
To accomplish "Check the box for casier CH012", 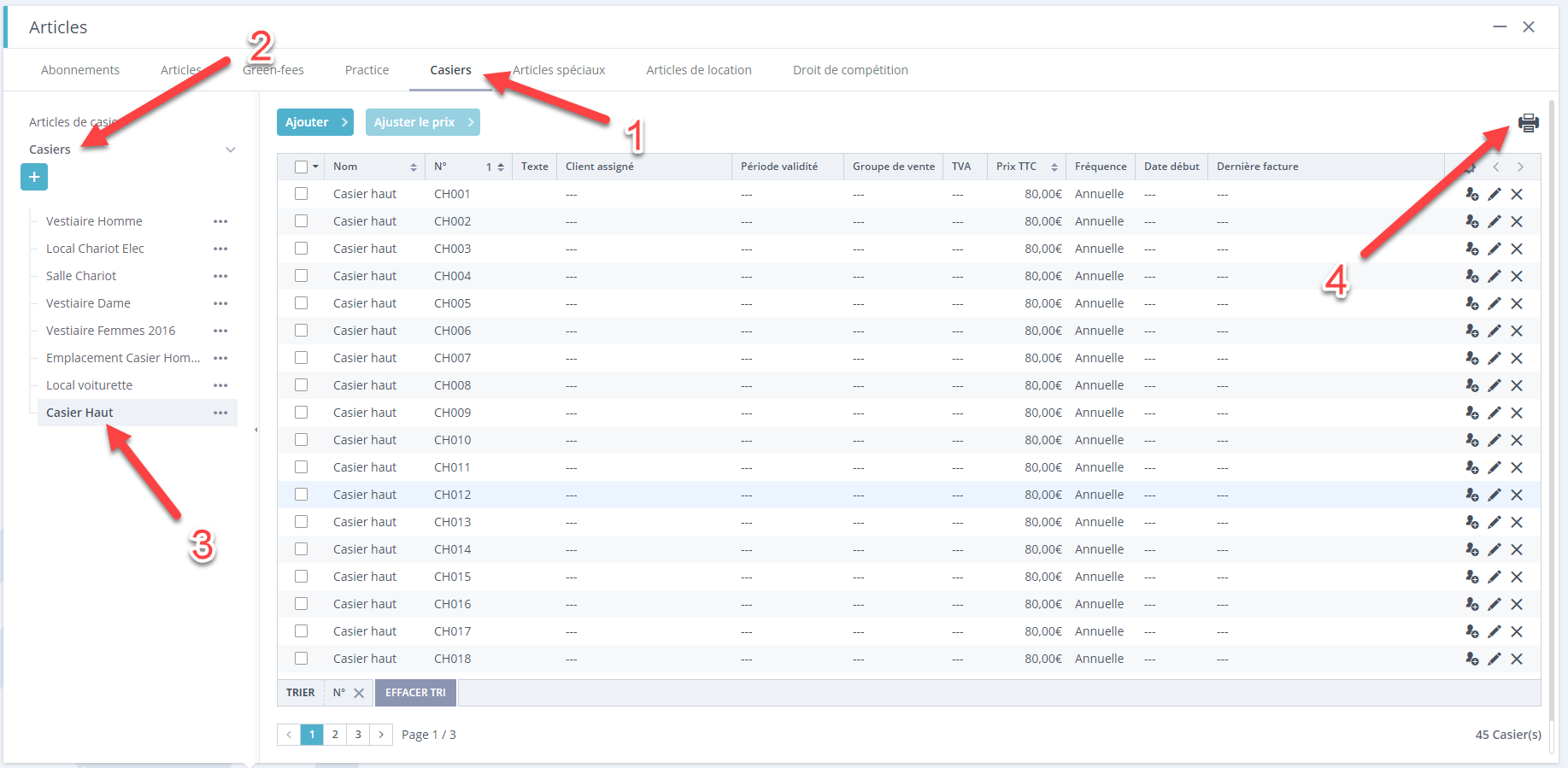I will click(x=301, y=495).
